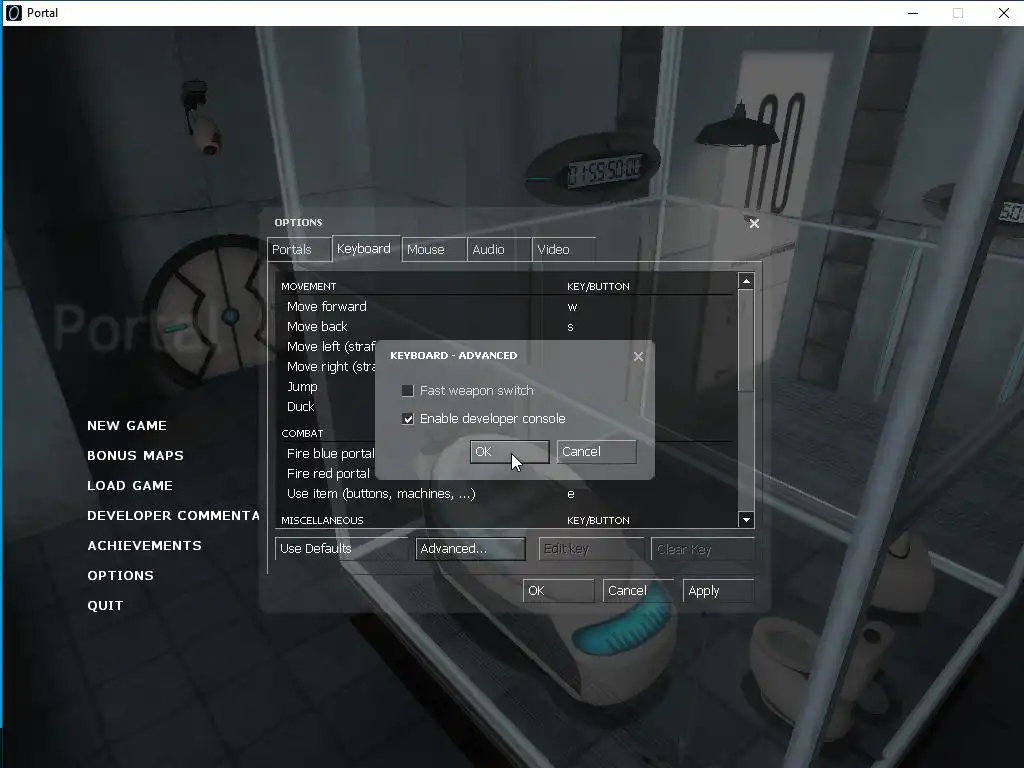This screenshot has height=768, width=1024.
Task: Open DEVELOPER COMMENTARY menu item
Action: tap(173, 516)
